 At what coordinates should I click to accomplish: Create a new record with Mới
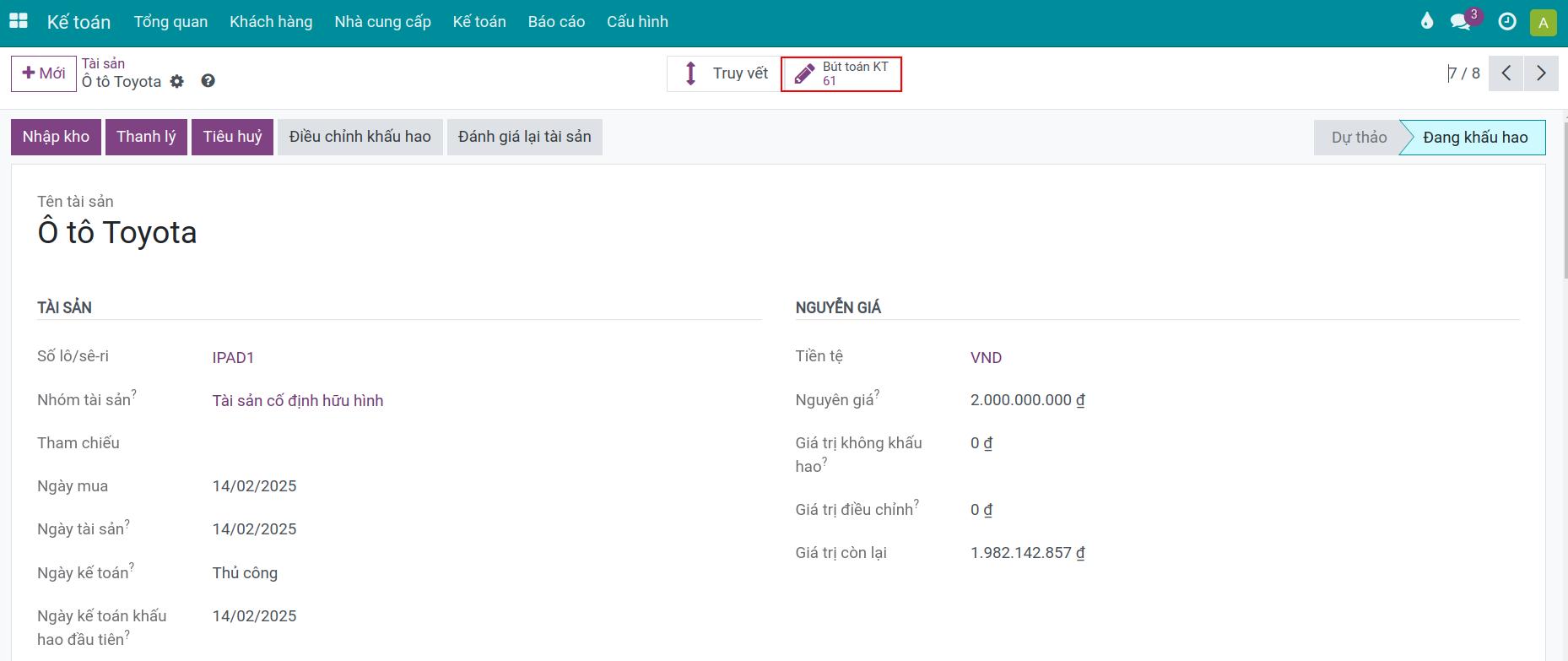(x=44, y=73)
